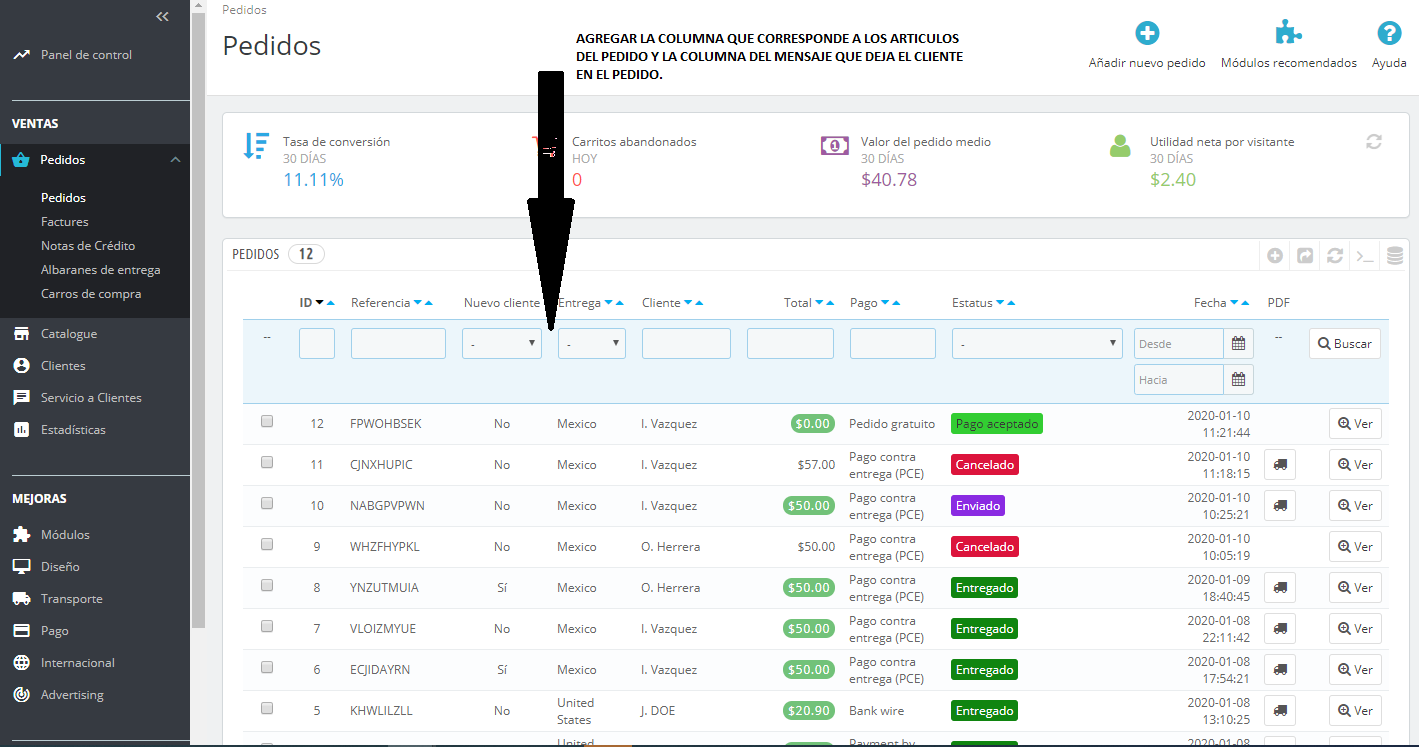The image size is (1419, 747).
Task: Open the Estatus filter dropdown
Action: pyautogui.click(x=1037, y=344)
